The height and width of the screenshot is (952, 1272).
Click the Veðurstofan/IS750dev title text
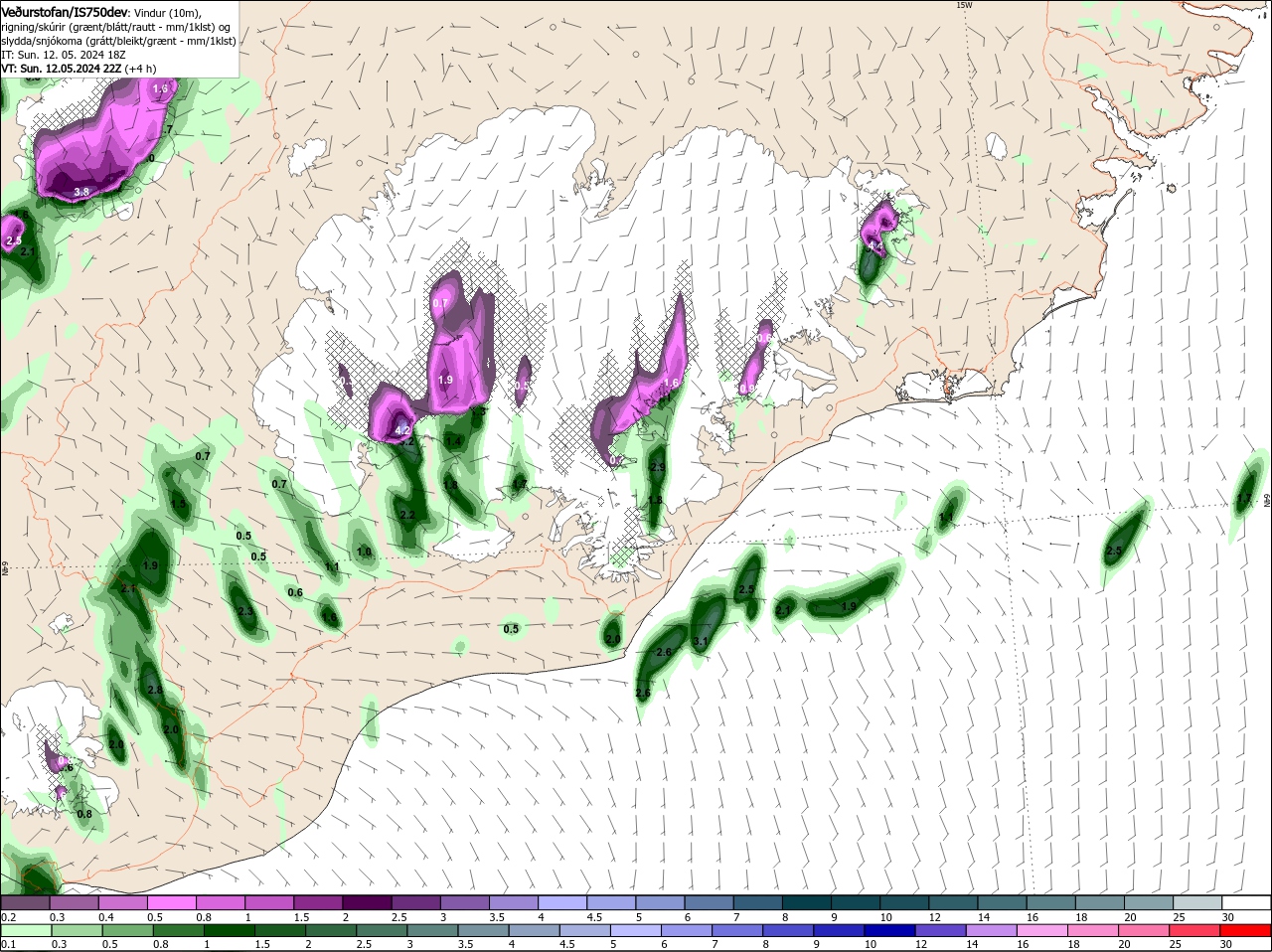tap(65, 12)
